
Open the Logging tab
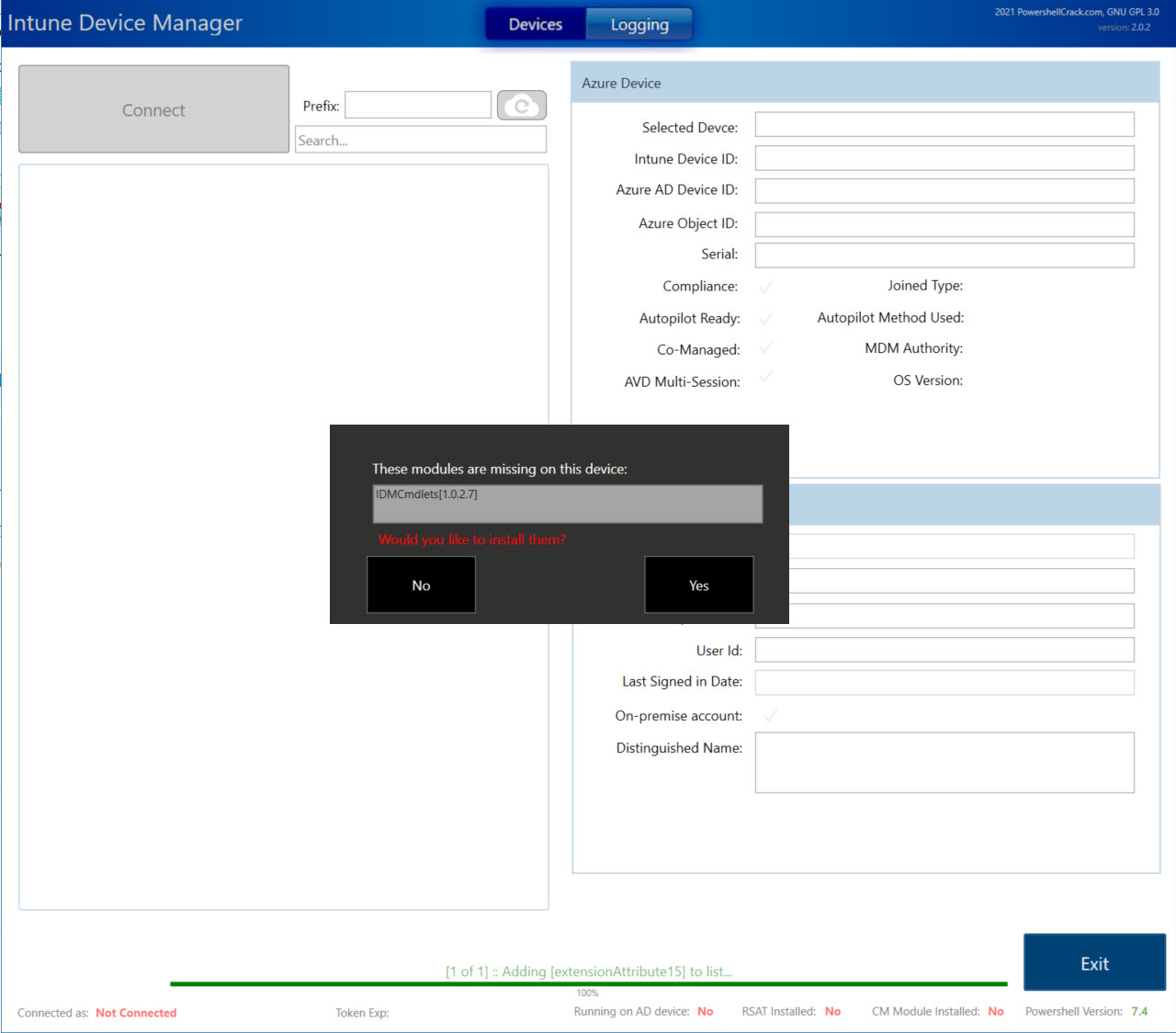click(x=639, y=25)
